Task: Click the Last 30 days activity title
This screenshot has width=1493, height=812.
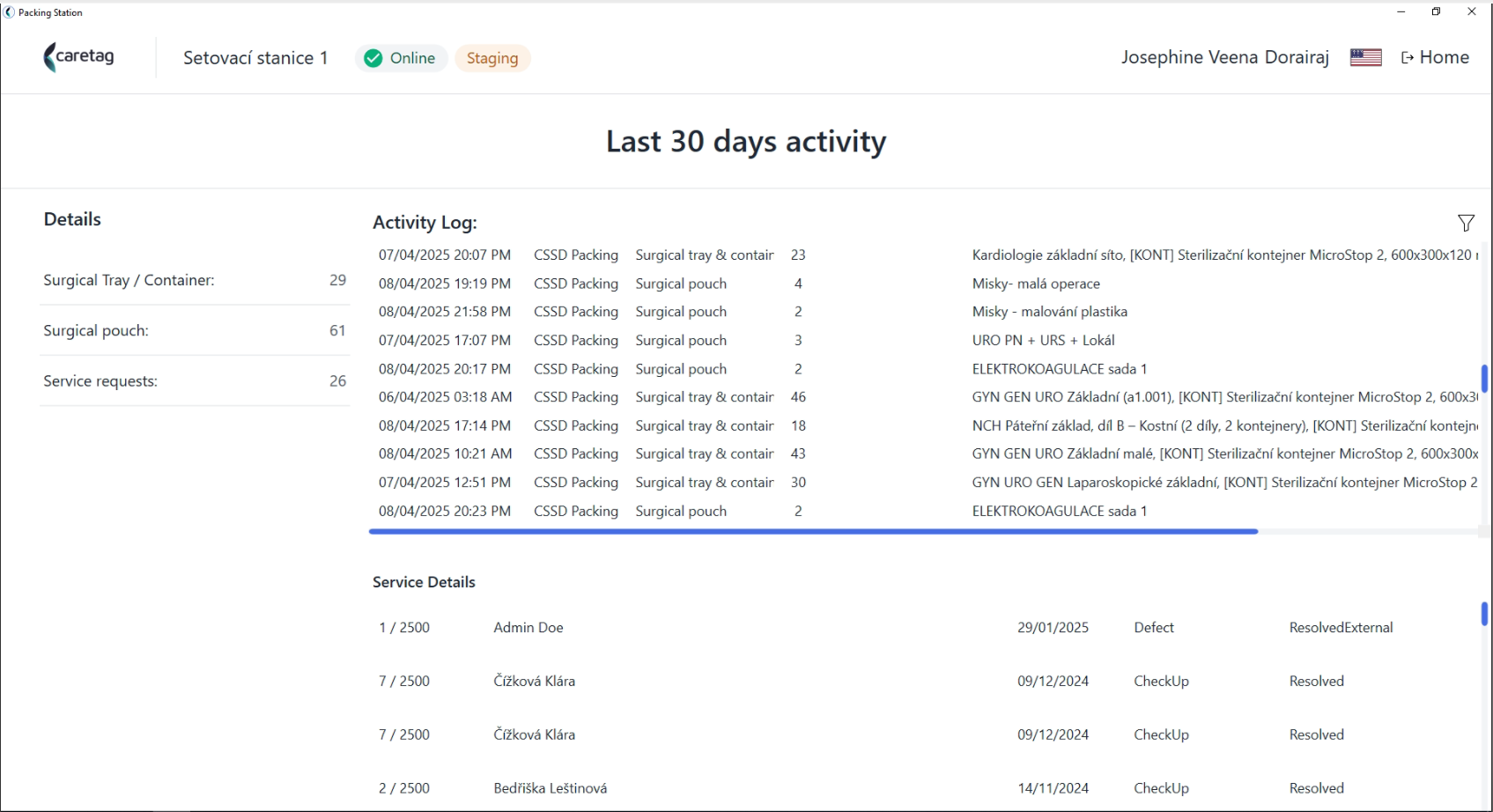Action: [746, 142]
